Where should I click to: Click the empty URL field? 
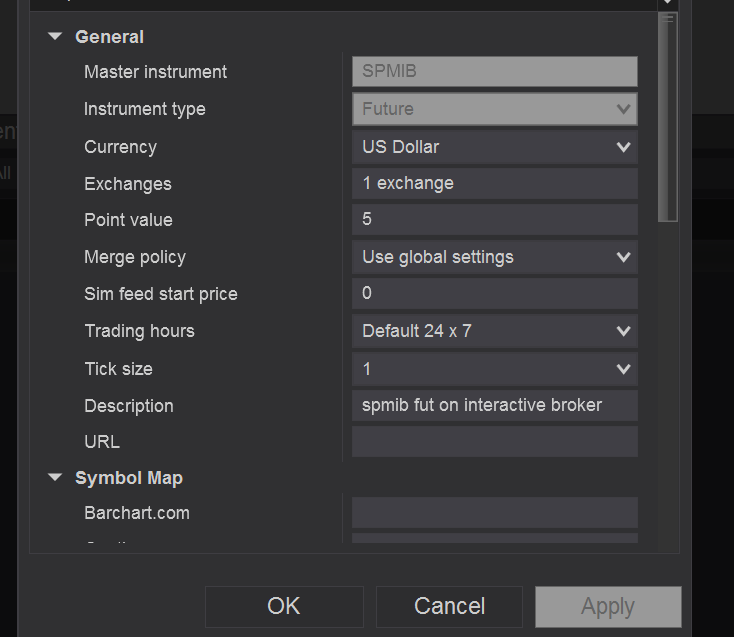494,441
